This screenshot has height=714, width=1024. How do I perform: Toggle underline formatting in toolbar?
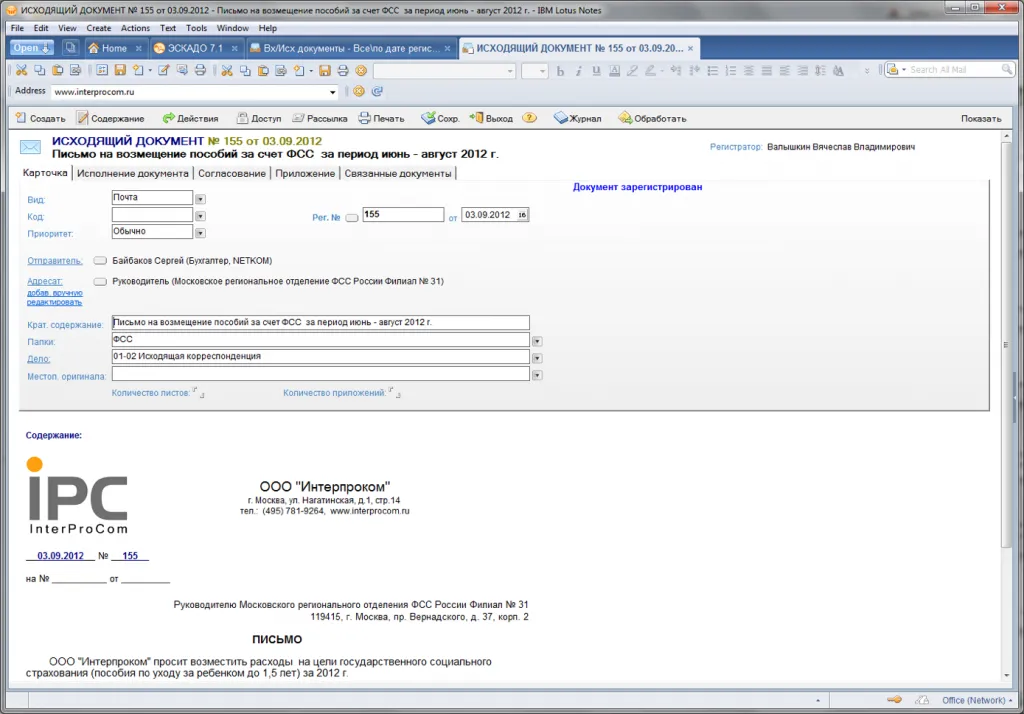coord(596,71)
